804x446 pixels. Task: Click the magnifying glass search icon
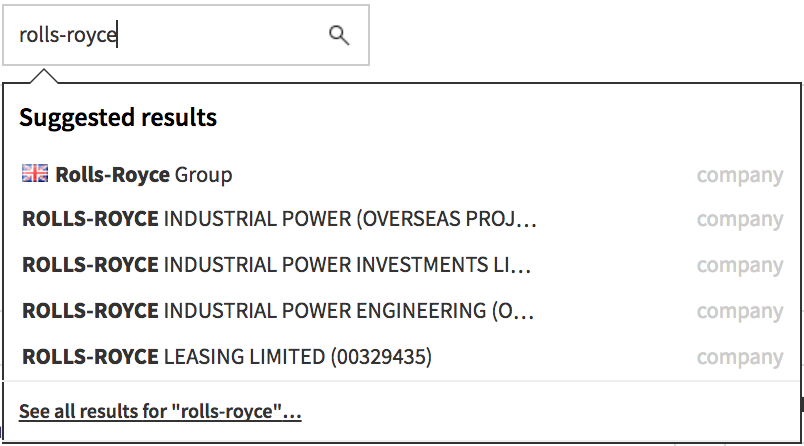pos(339,35)
